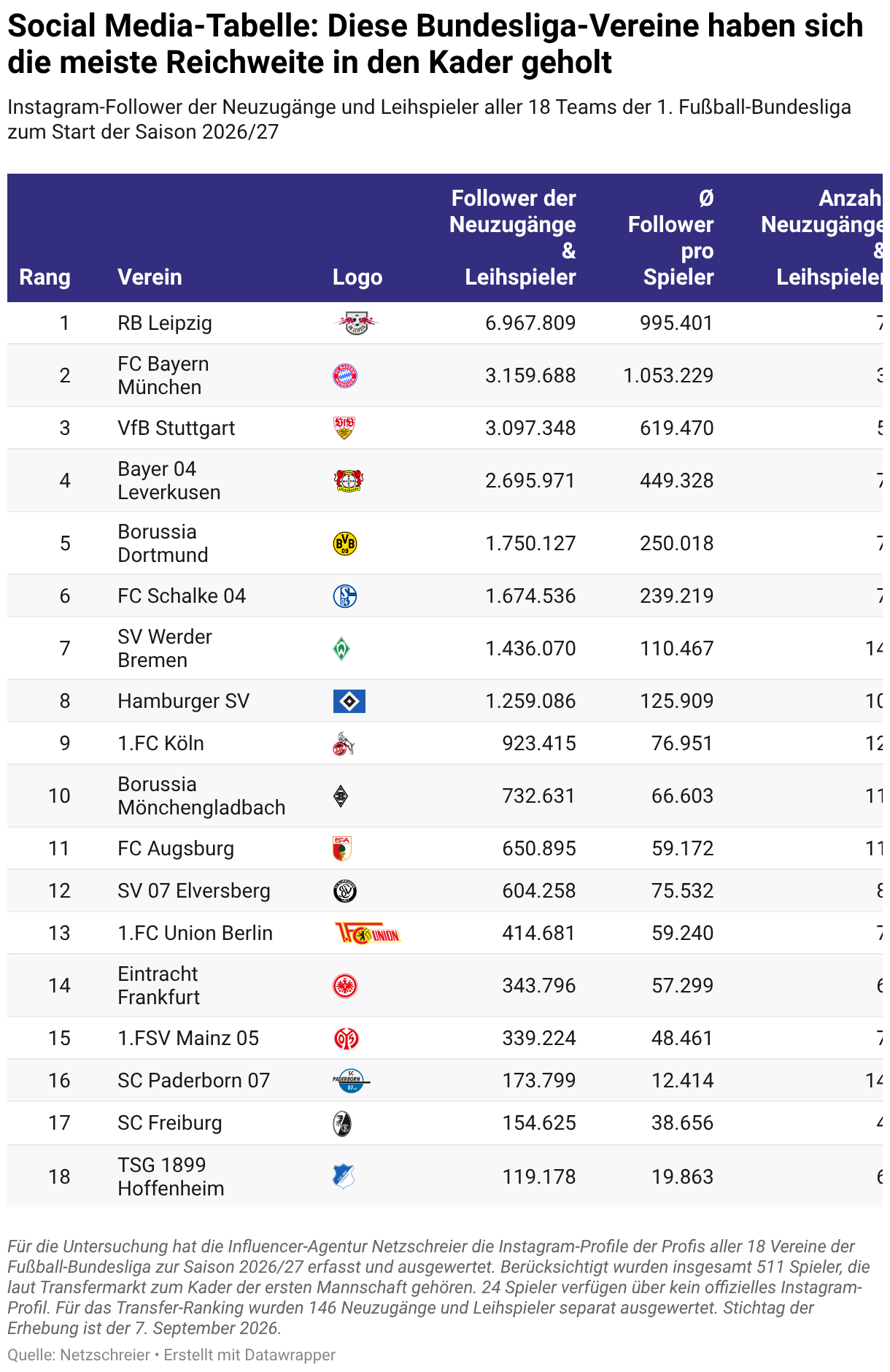890x1372 pixels.
Task: Click the 1.FC Union Berlin logo
Action: click(367, 933)
